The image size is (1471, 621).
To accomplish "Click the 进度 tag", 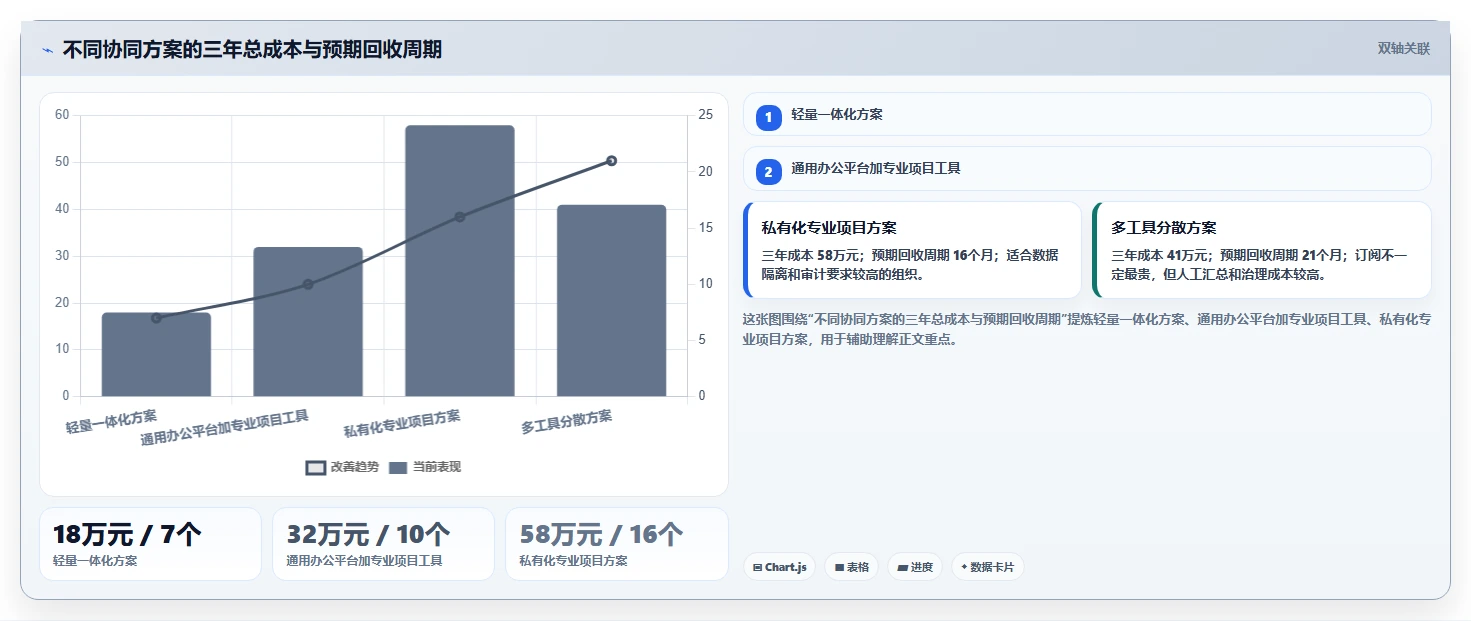I will [915, 567].
